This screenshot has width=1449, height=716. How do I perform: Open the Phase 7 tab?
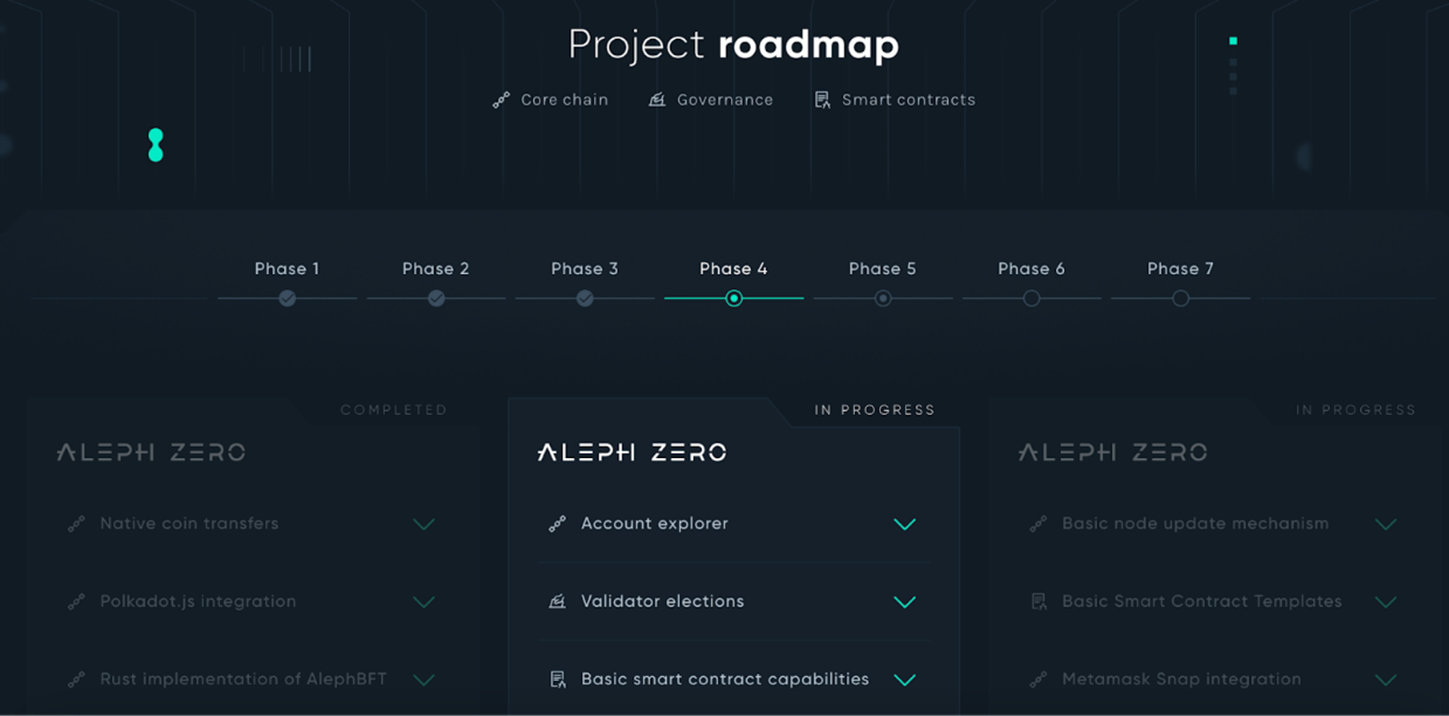tap(1180, 269)
